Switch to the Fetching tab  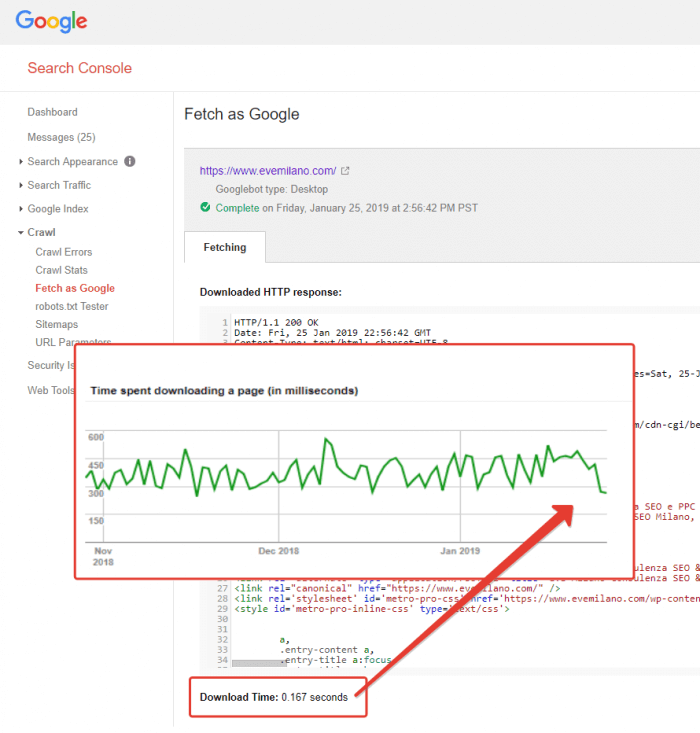(x=224, y=247)
